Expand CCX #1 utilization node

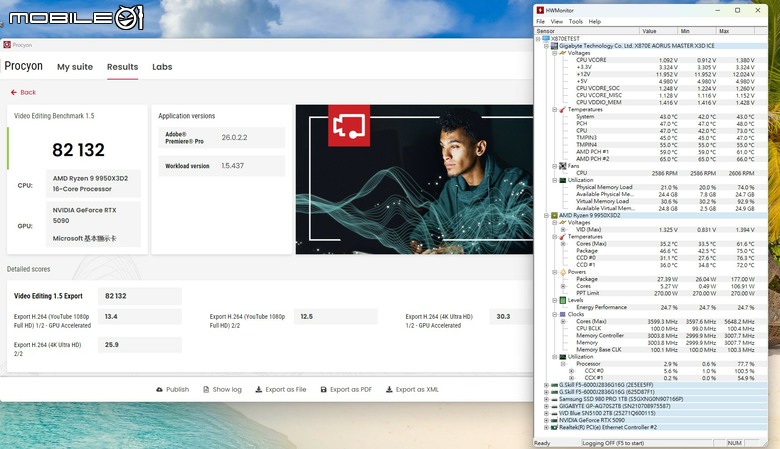tap(572, 378)
